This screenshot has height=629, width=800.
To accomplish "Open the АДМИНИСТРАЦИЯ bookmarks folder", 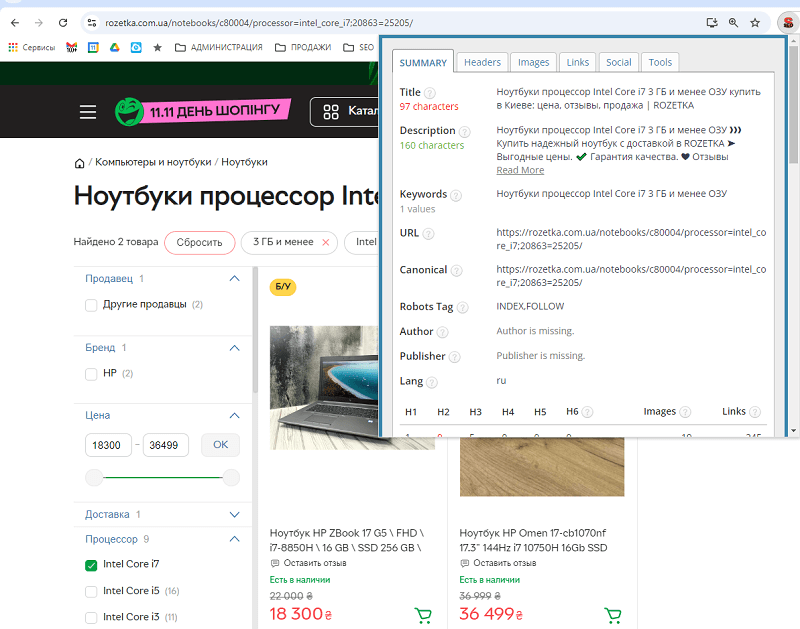I will pos(218,47).
